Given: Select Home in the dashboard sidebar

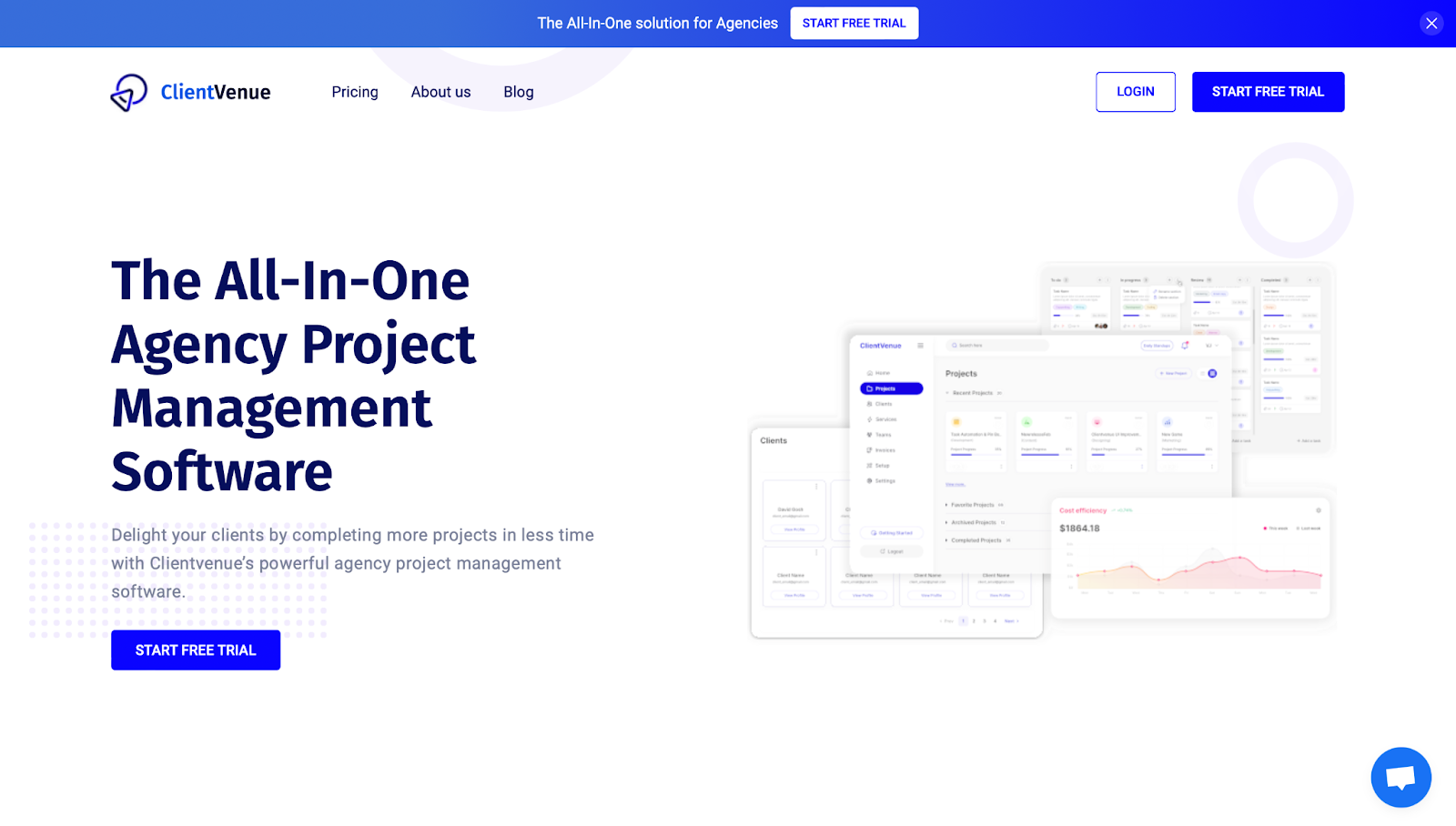Looking at the screenshot, I should (x=879, y=373).
